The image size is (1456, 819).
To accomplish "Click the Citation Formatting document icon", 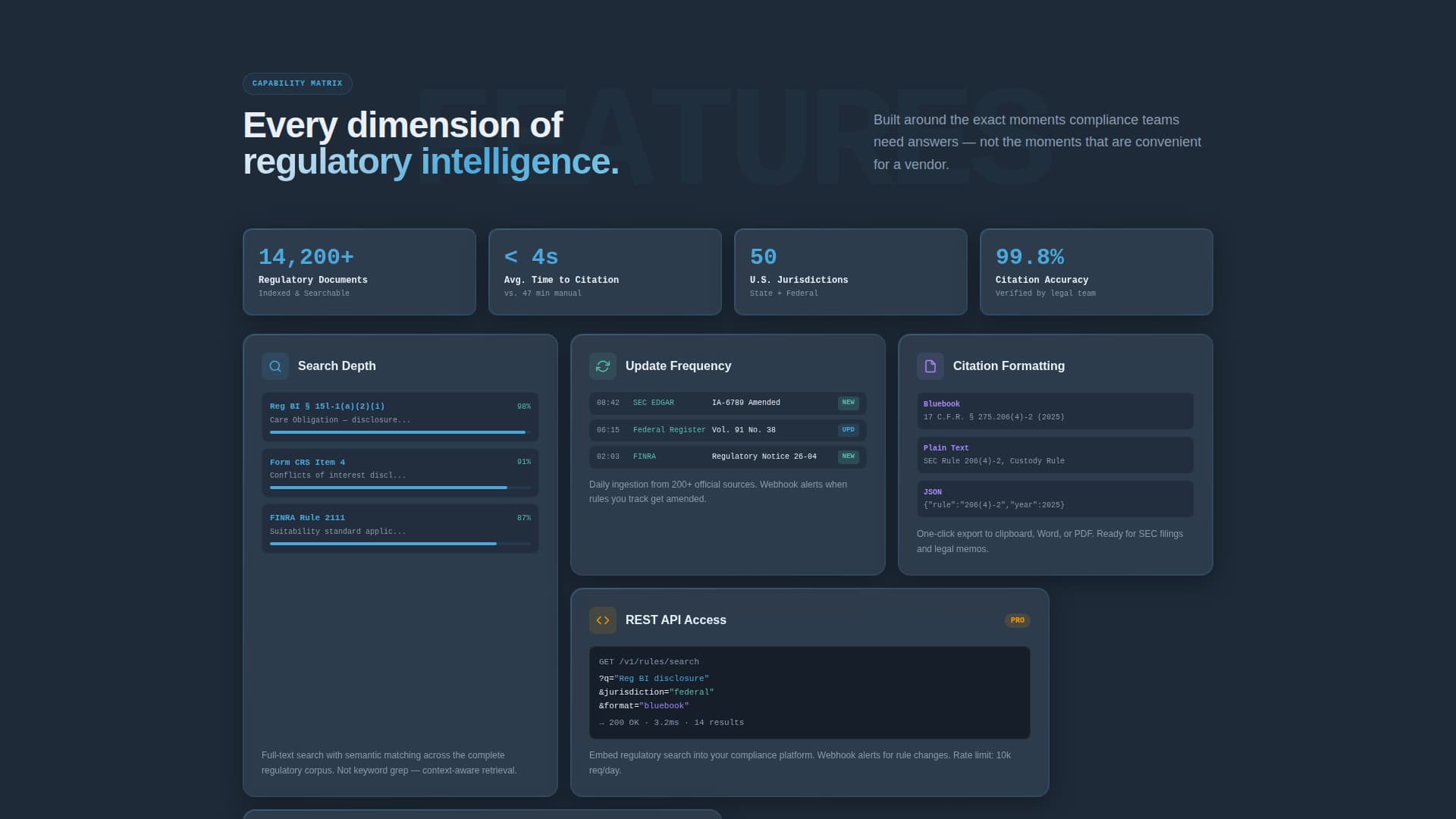I will pos(930,366).
